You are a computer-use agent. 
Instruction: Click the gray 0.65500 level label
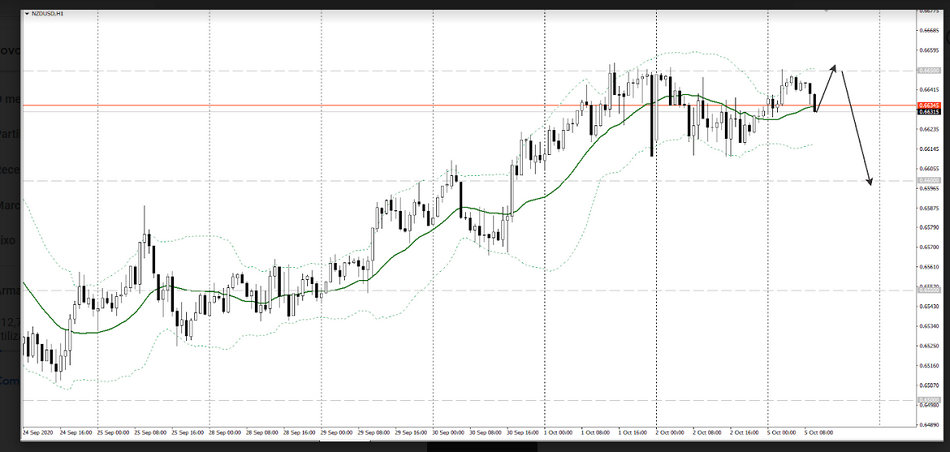click(x=928, y=290)
